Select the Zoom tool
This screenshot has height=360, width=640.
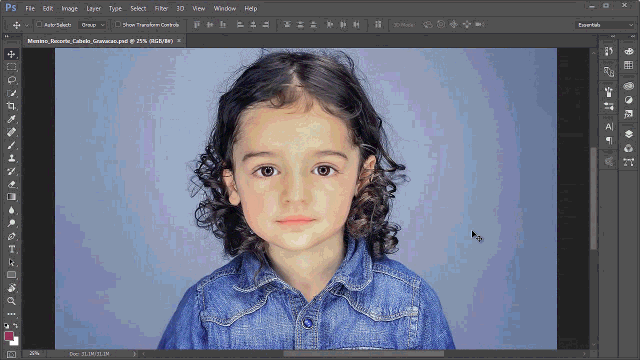click(x=11, y=301)
